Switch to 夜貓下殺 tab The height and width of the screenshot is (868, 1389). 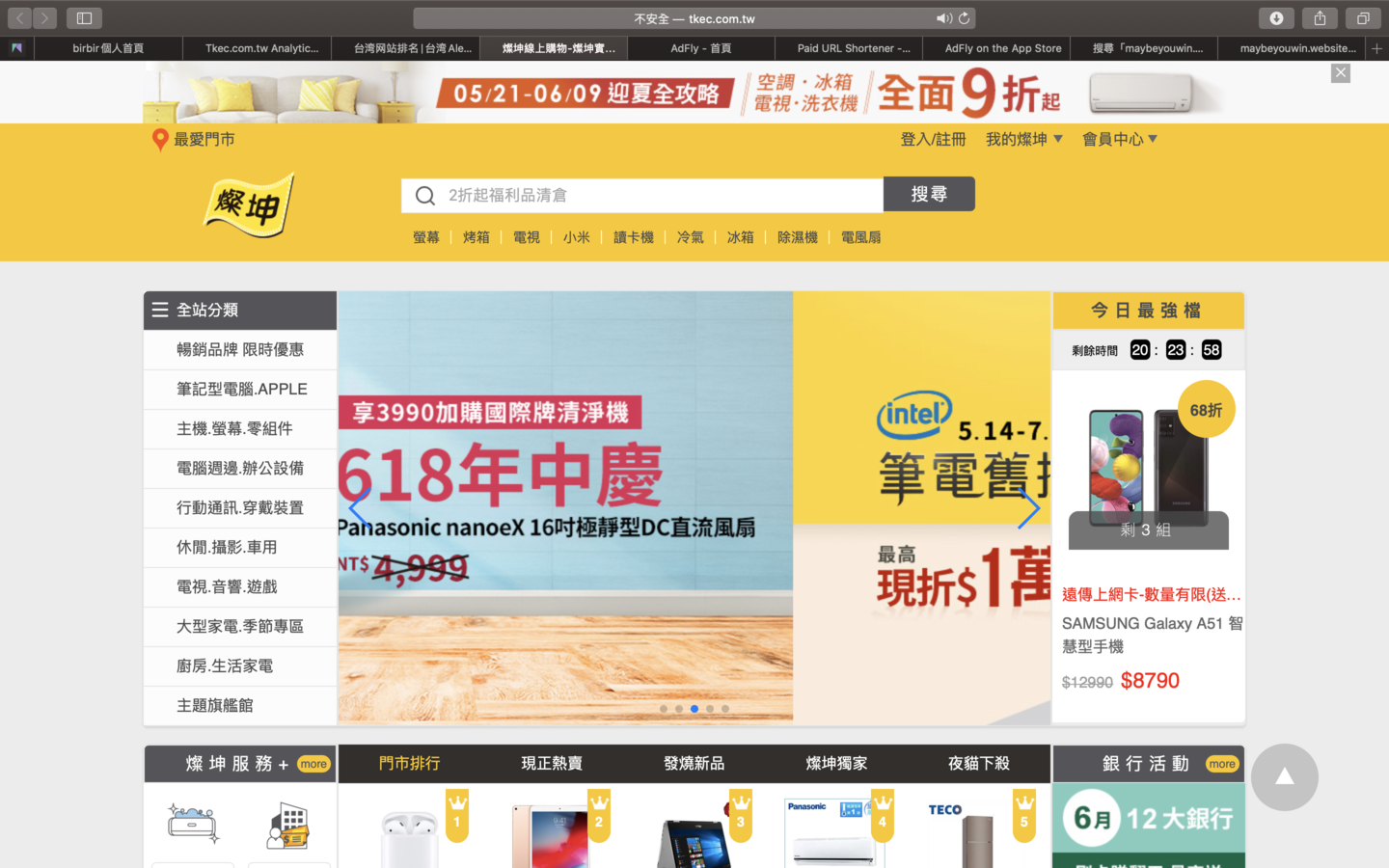coord(979,764)
